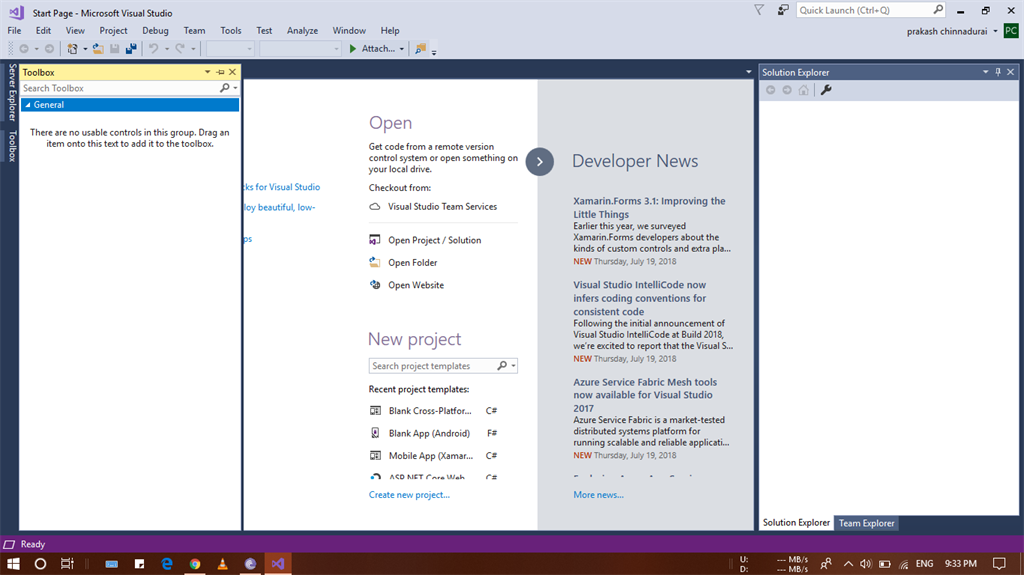Click Open Project / Solution link
Screen dimensions: 1024x575
pos(434,240)
